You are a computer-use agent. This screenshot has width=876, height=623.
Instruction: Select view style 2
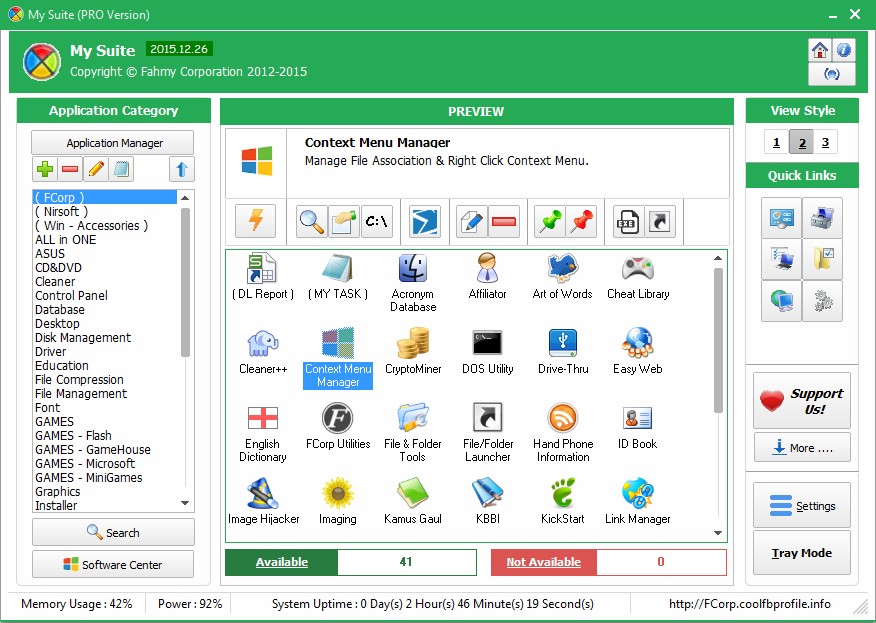801,142
